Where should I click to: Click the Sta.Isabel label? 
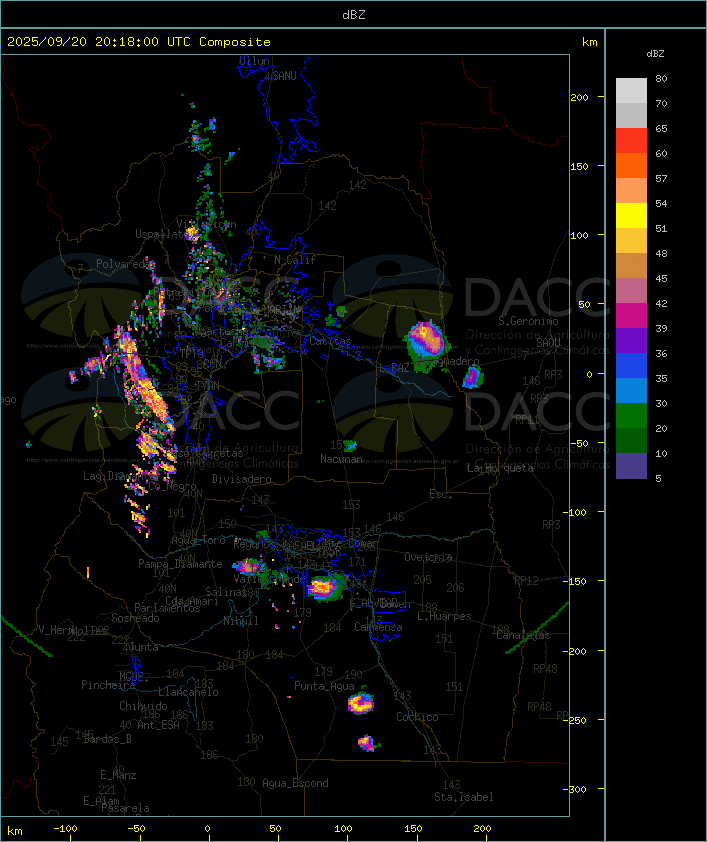pyautogui.click(x=464, y=797)
